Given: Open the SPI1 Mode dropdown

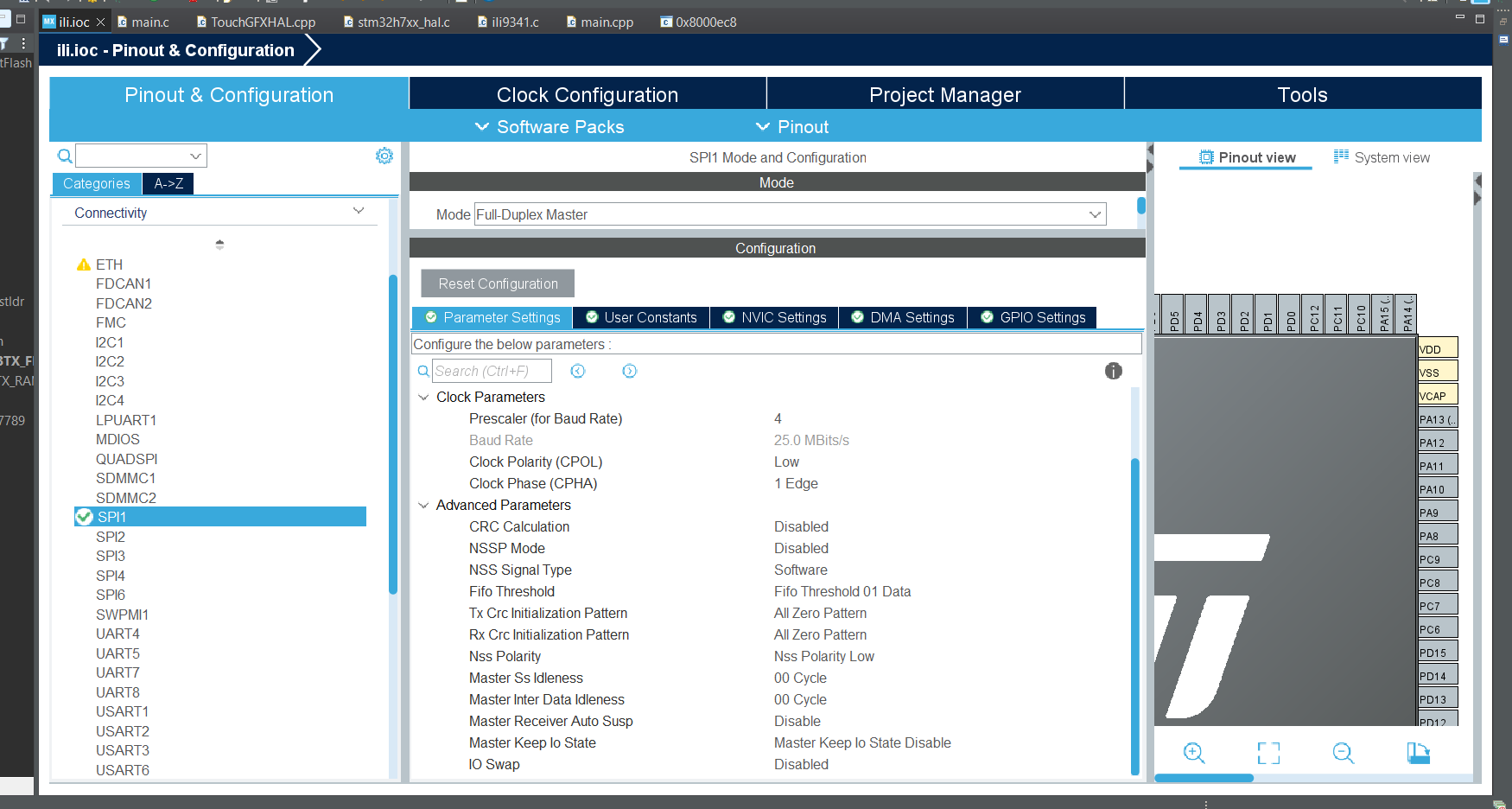Looking at the screenshot, I should click(1096, 213).
